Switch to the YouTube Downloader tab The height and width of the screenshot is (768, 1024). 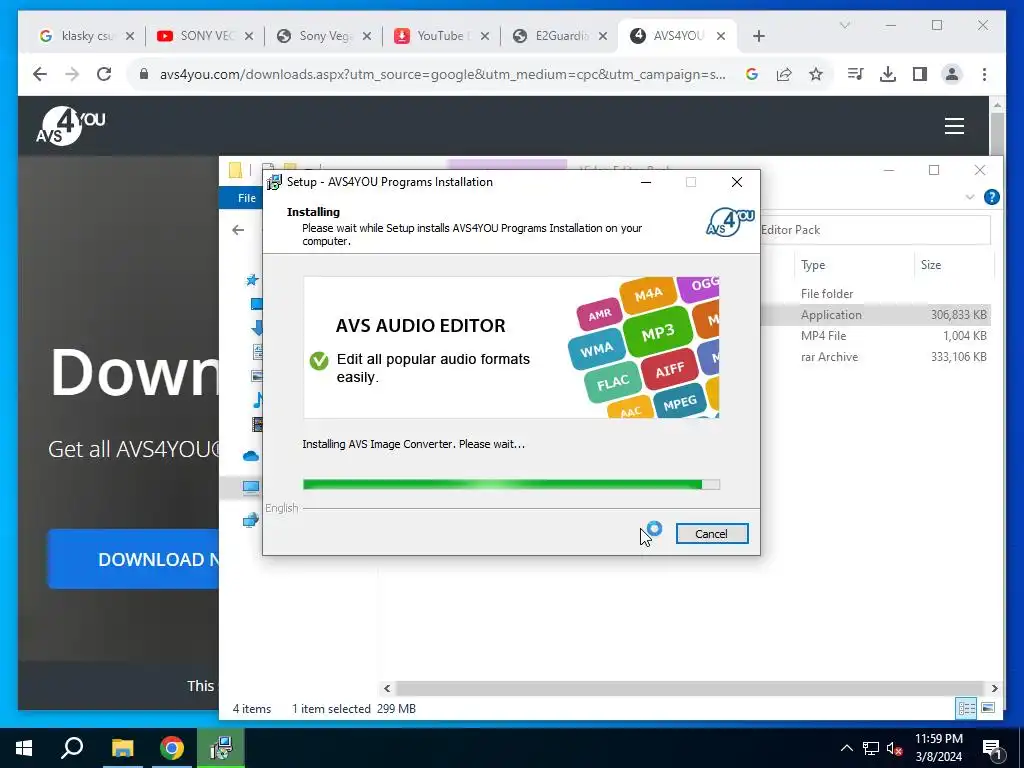click(443, 36)
